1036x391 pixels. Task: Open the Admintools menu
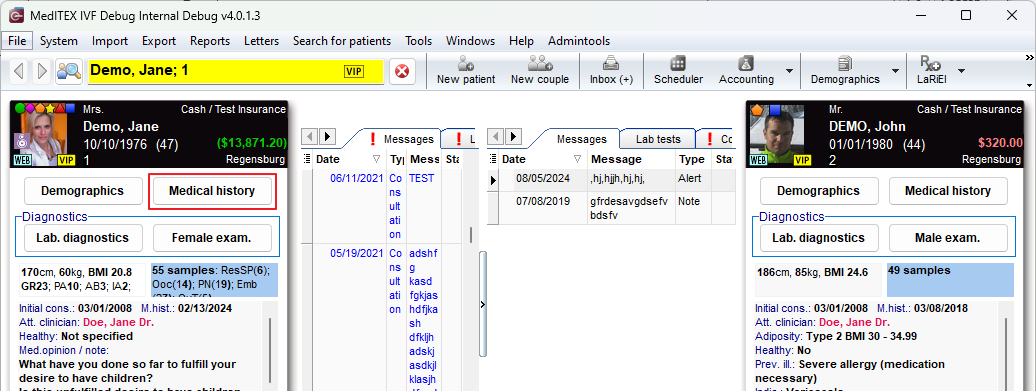pos(579,41)
